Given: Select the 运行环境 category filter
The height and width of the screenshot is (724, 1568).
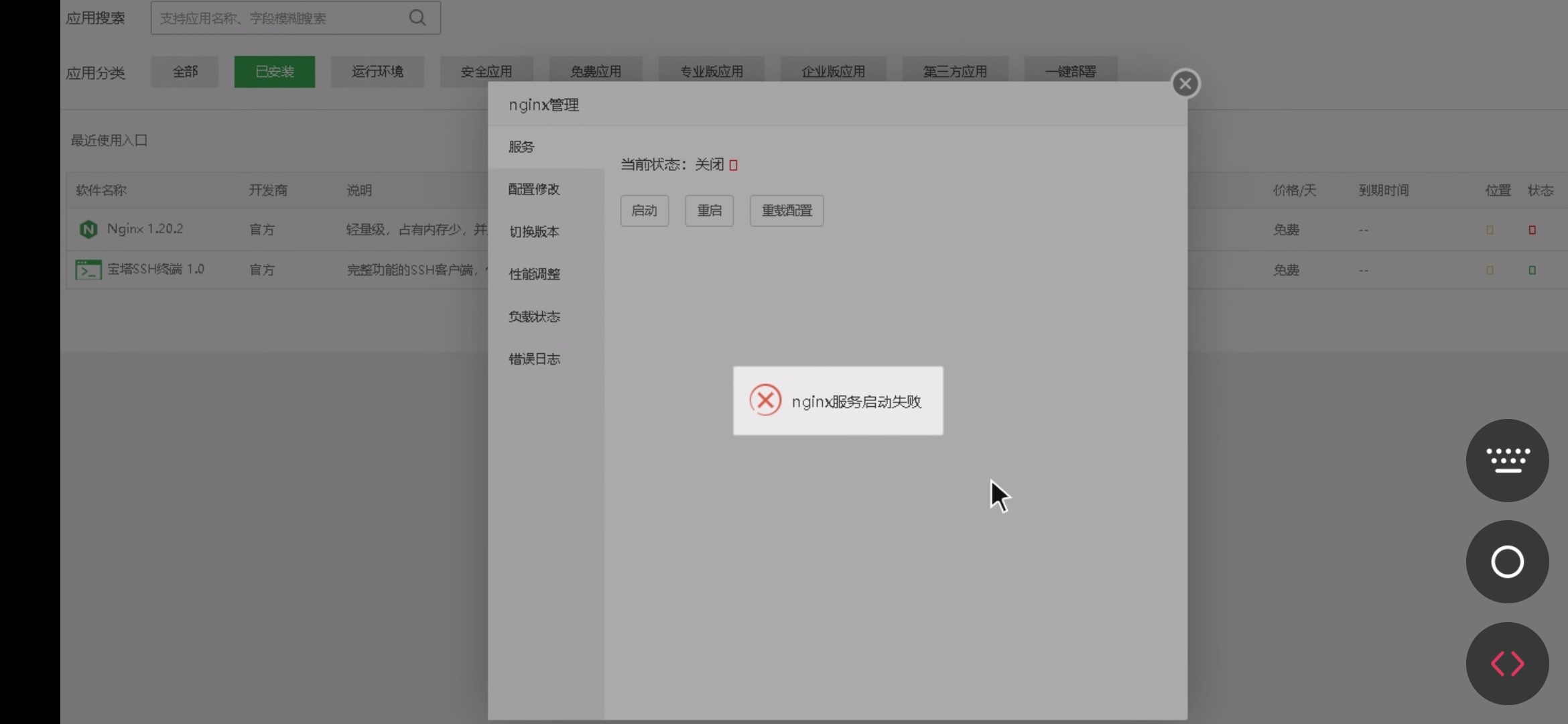Looking at the screenshot, I should [377, 72].
